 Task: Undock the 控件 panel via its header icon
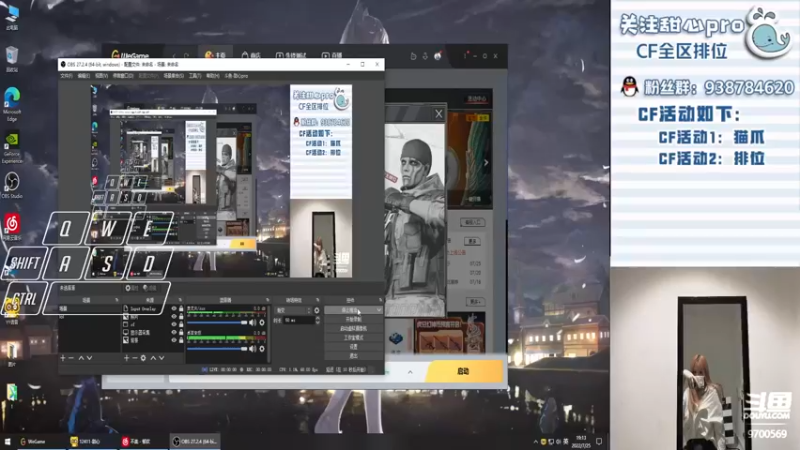coord(380,300)
